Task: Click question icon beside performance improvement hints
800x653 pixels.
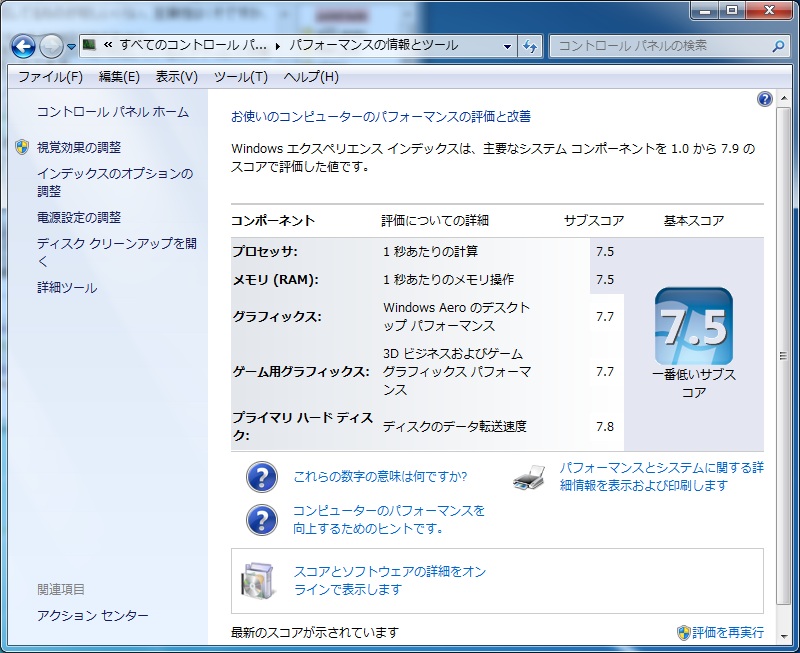Action: pos(261,520)
